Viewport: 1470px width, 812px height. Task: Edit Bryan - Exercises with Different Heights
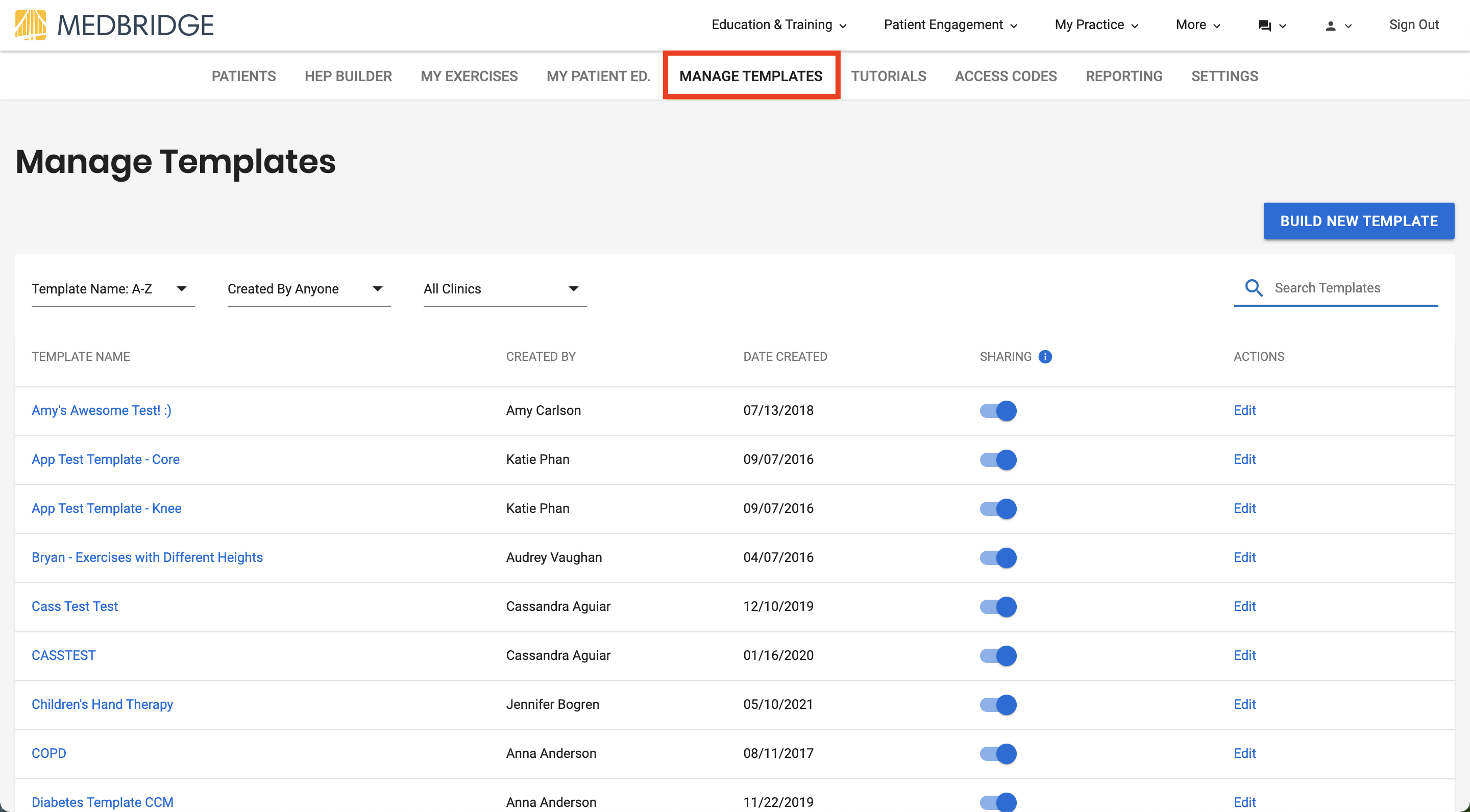[1244, 557]
